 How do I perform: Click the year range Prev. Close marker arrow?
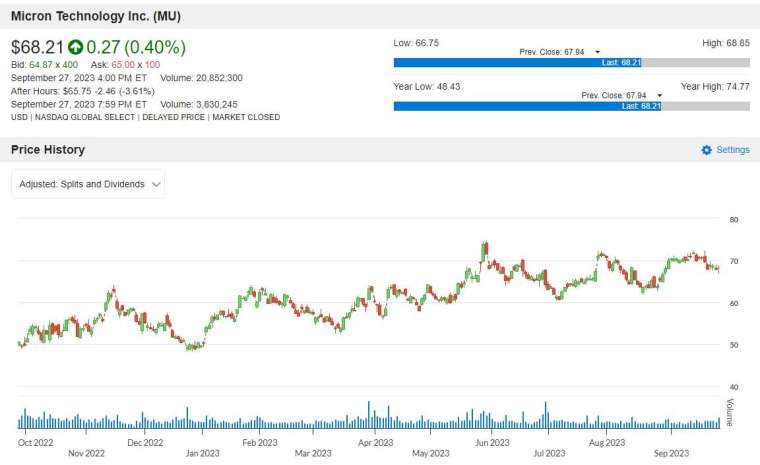point(659,96)
